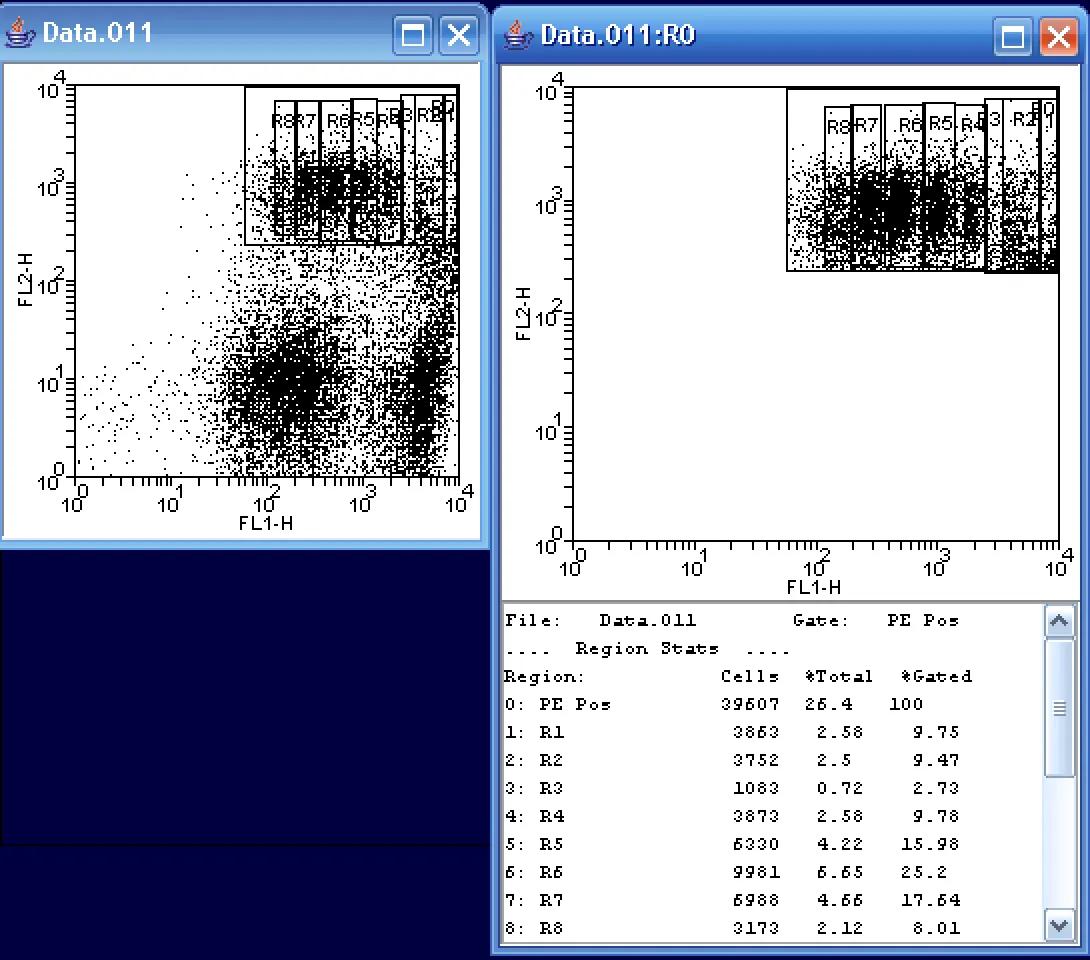This screenshot has width=1090, height=960.
Task: Maximize the Data.011:R0 window
Action: click(x=1013, y=36)
